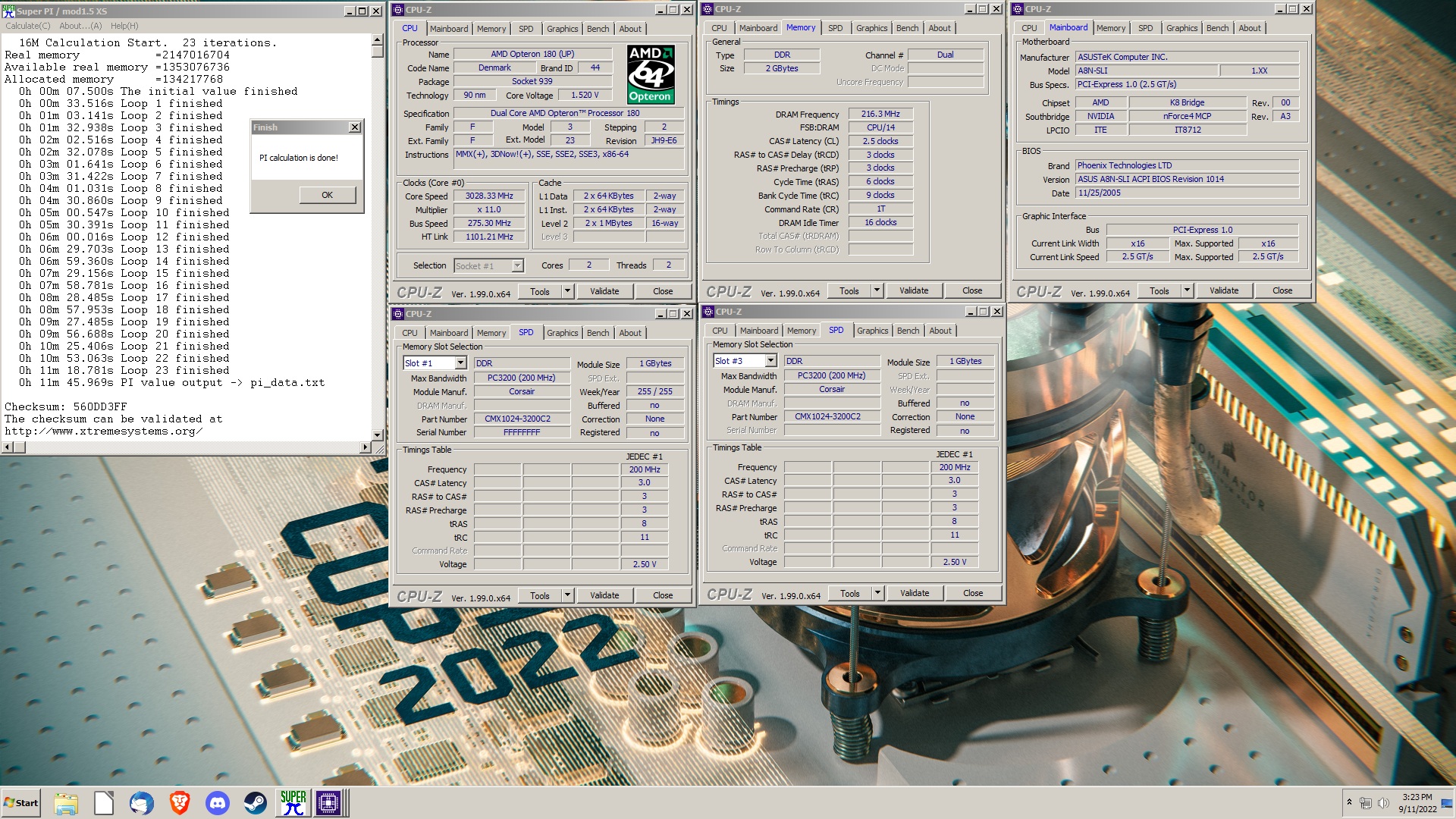
Task: Open Thunderbird mail from the taskbar
Action: point(142,802)
